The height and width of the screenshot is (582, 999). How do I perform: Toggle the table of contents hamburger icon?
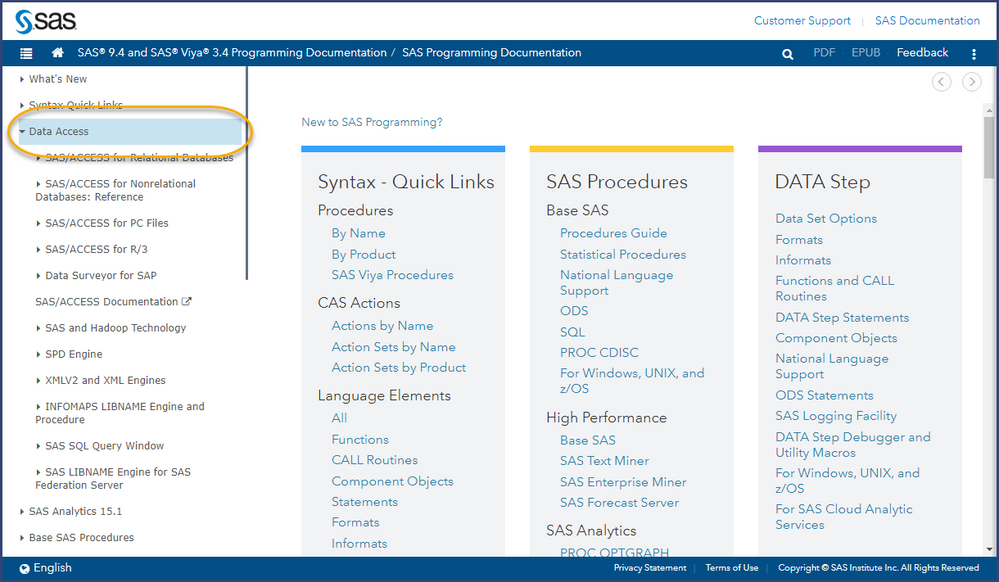[26, 54]
